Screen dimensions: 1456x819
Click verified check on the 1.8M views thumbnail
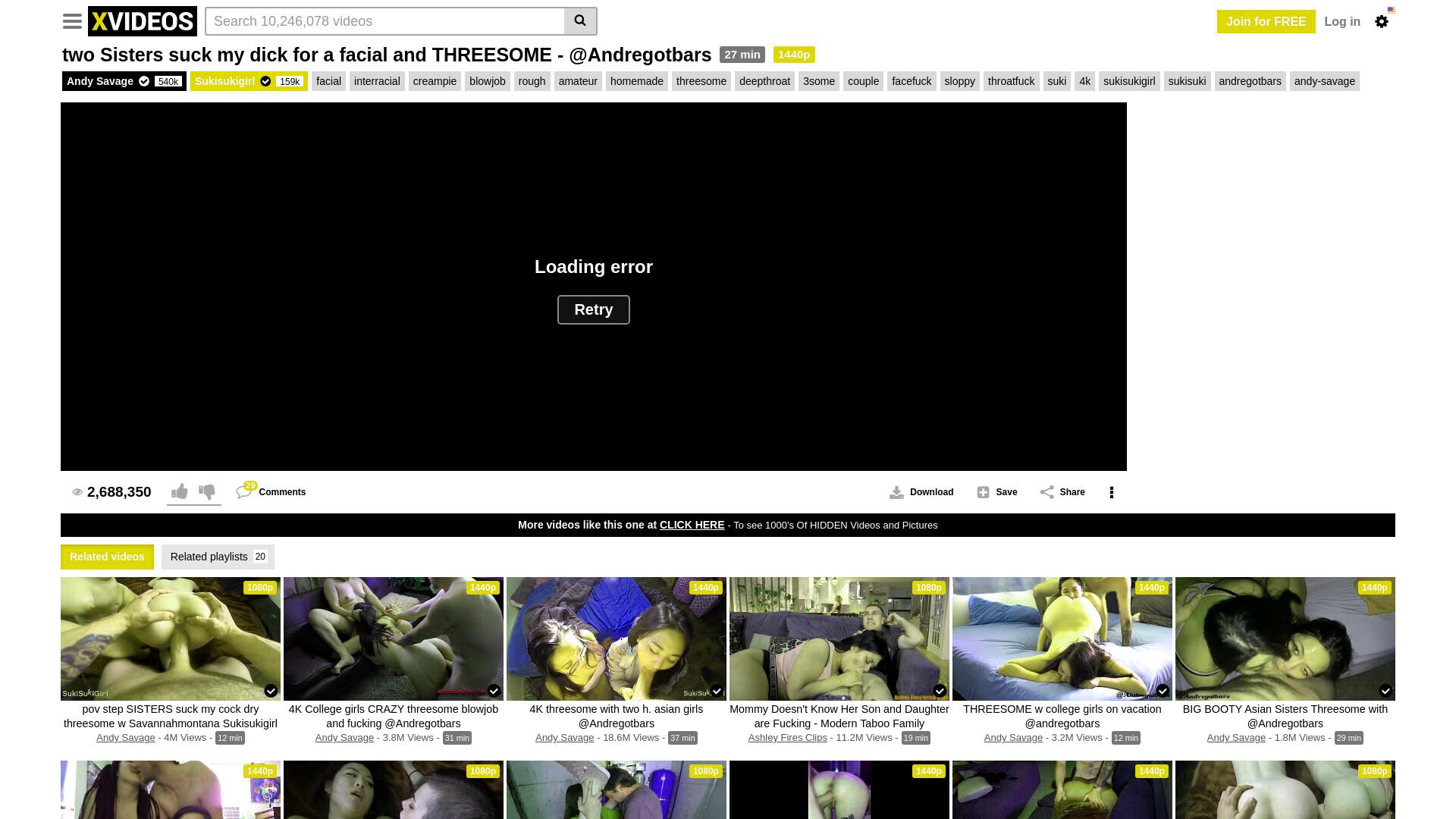click(1385, 691)
